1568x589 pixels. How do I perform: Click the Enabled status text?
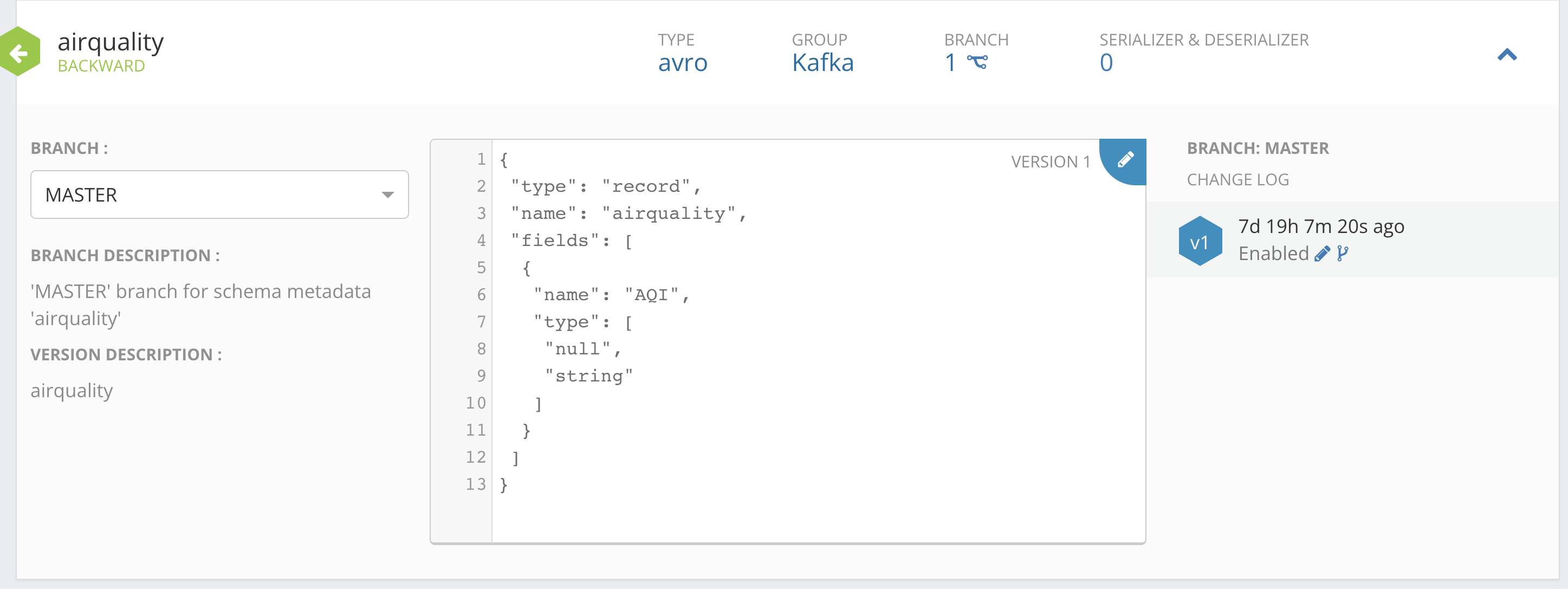(1273, 254)
